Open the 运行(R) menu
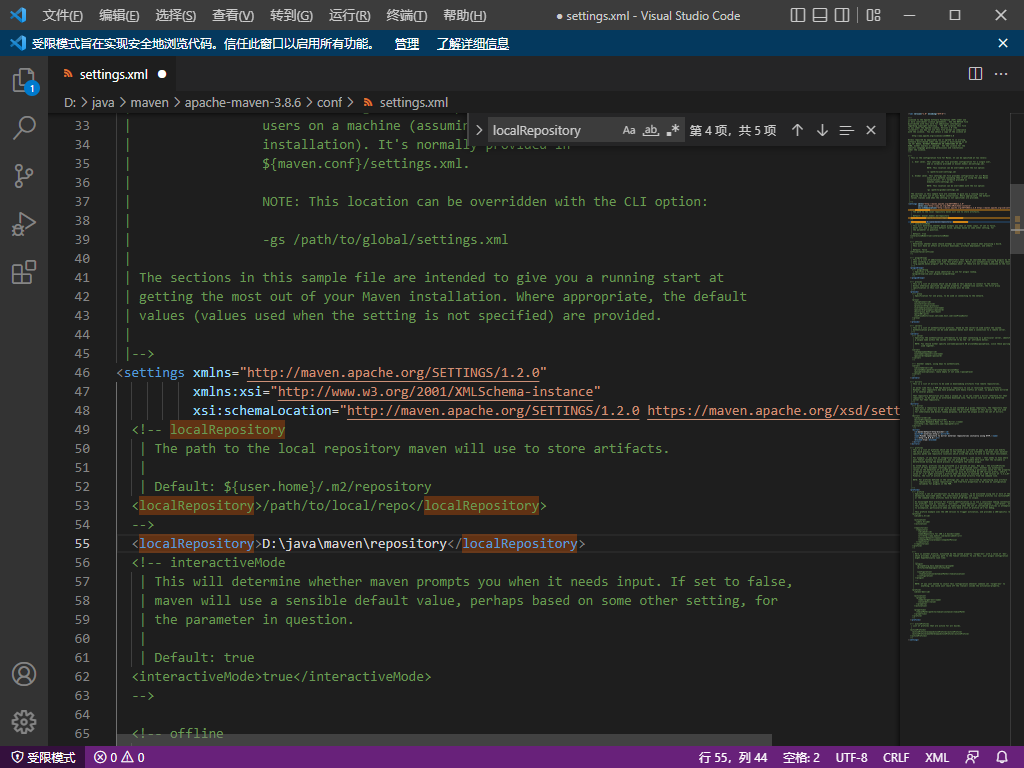The height and width of the screenshot is (768, 1024). tap(349, 15)
